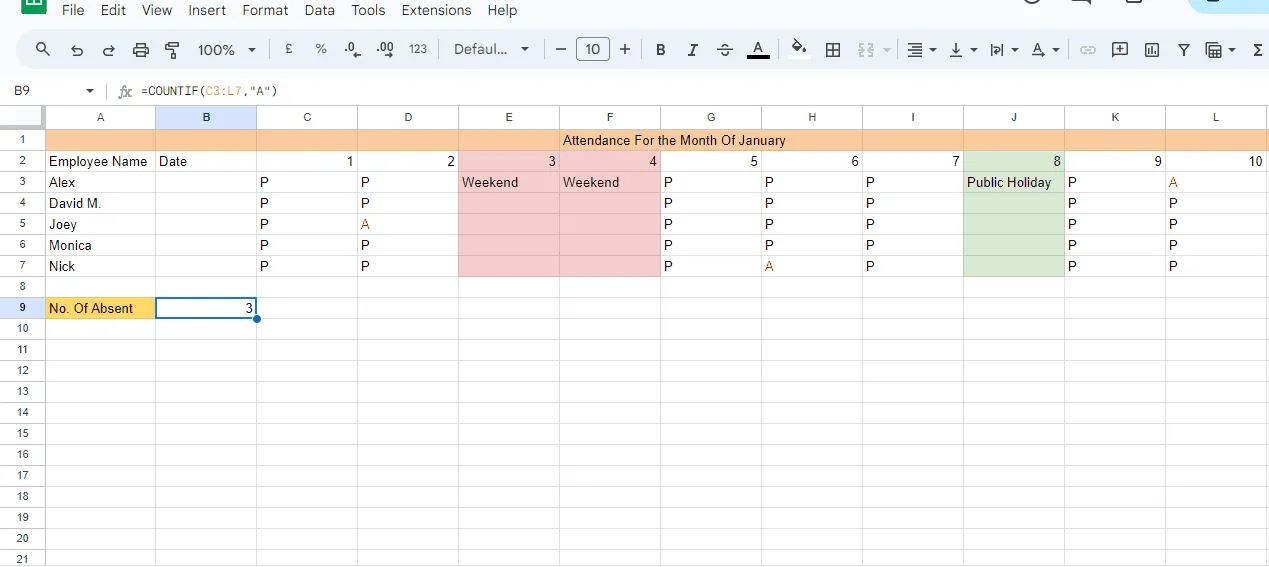Undo the last action
Screen dimensions: 1269x567
(x=76, y=49)
